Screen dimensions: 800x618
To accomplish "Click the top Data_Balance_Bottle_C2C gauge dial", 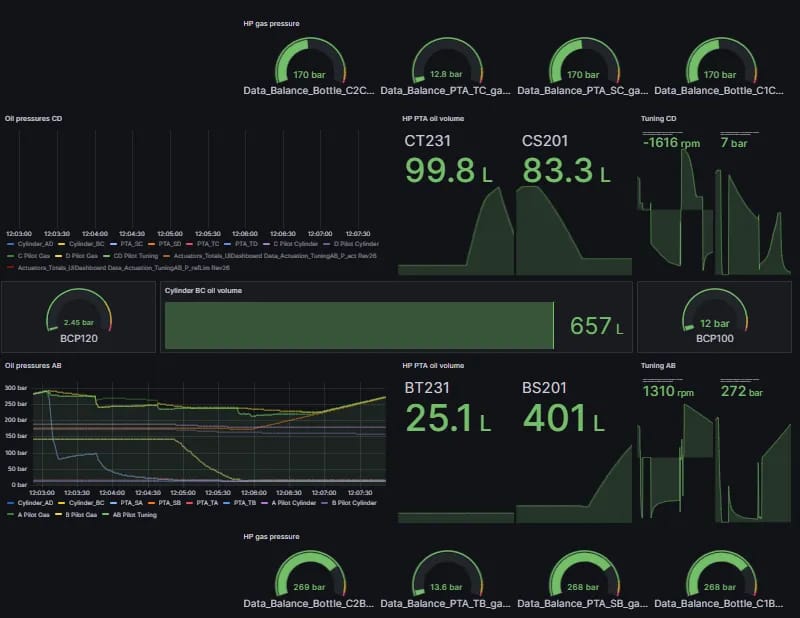I will [x=309, y=63].
